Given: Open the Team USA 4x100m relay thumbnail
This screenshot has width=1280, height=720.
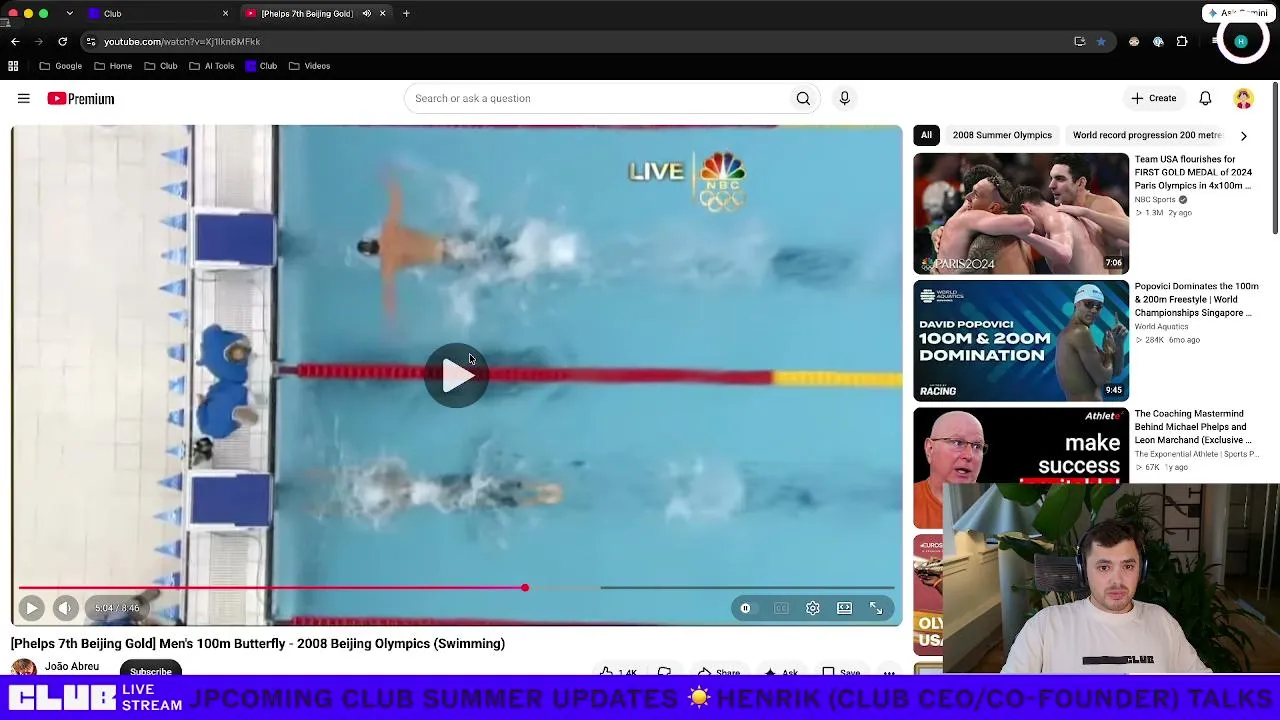Looking at the screenshot, I should click(x=1021, y=214).
